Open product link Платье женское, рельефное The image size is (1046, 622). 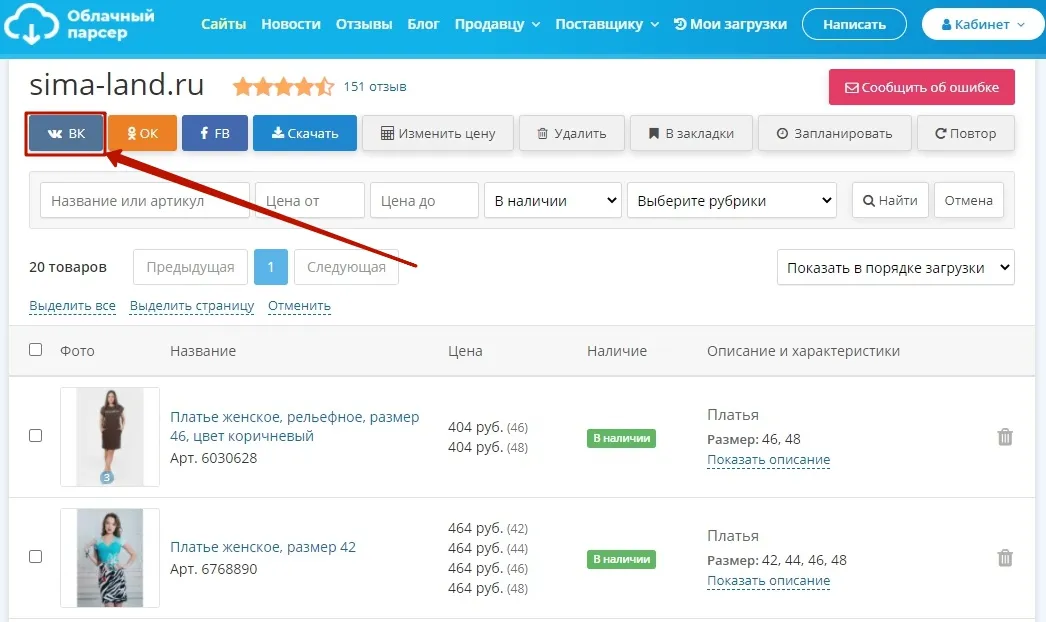pos(295,426)
